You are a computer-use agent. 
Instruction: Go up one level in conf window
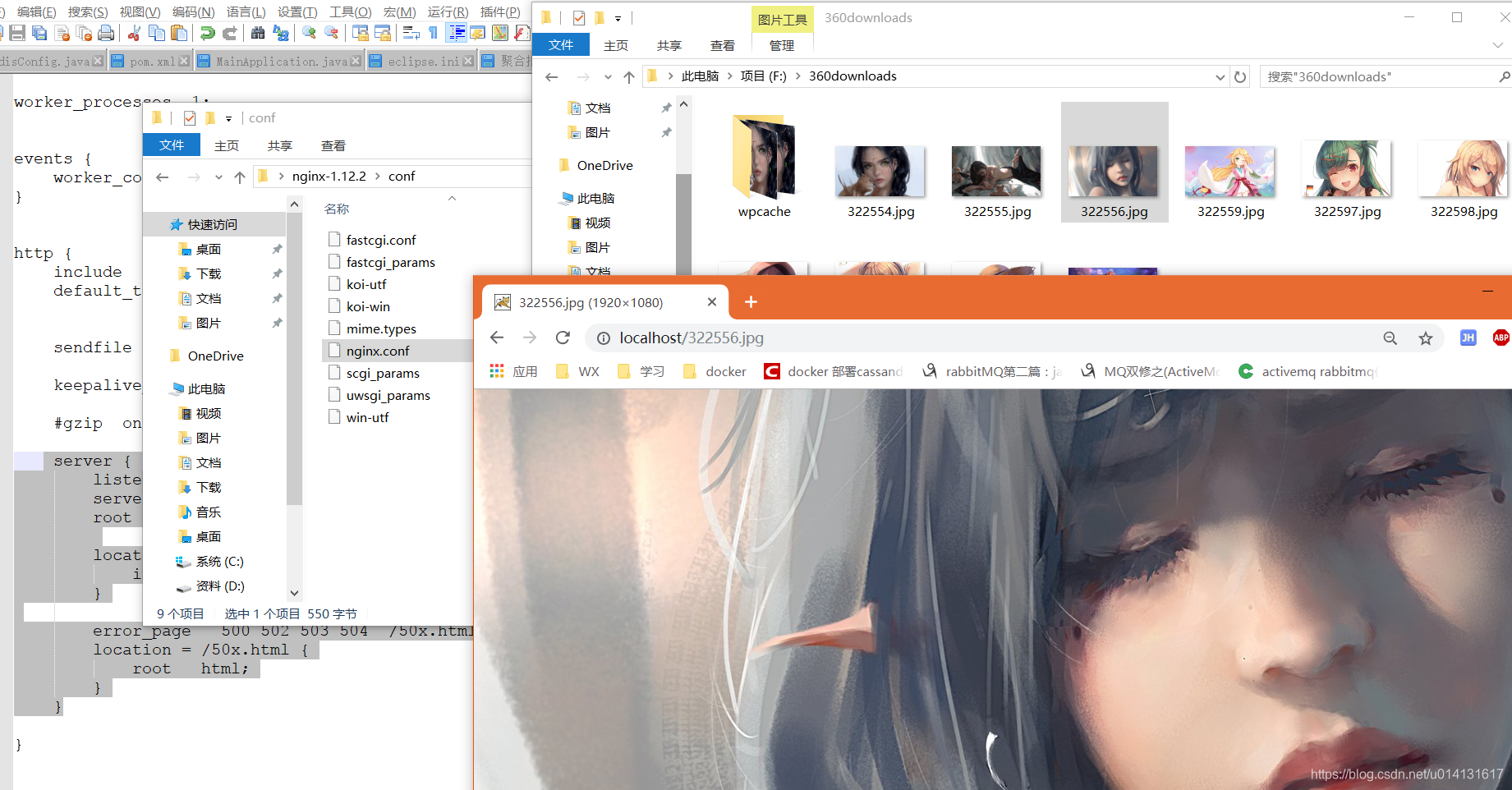click(x=239, y=177)
